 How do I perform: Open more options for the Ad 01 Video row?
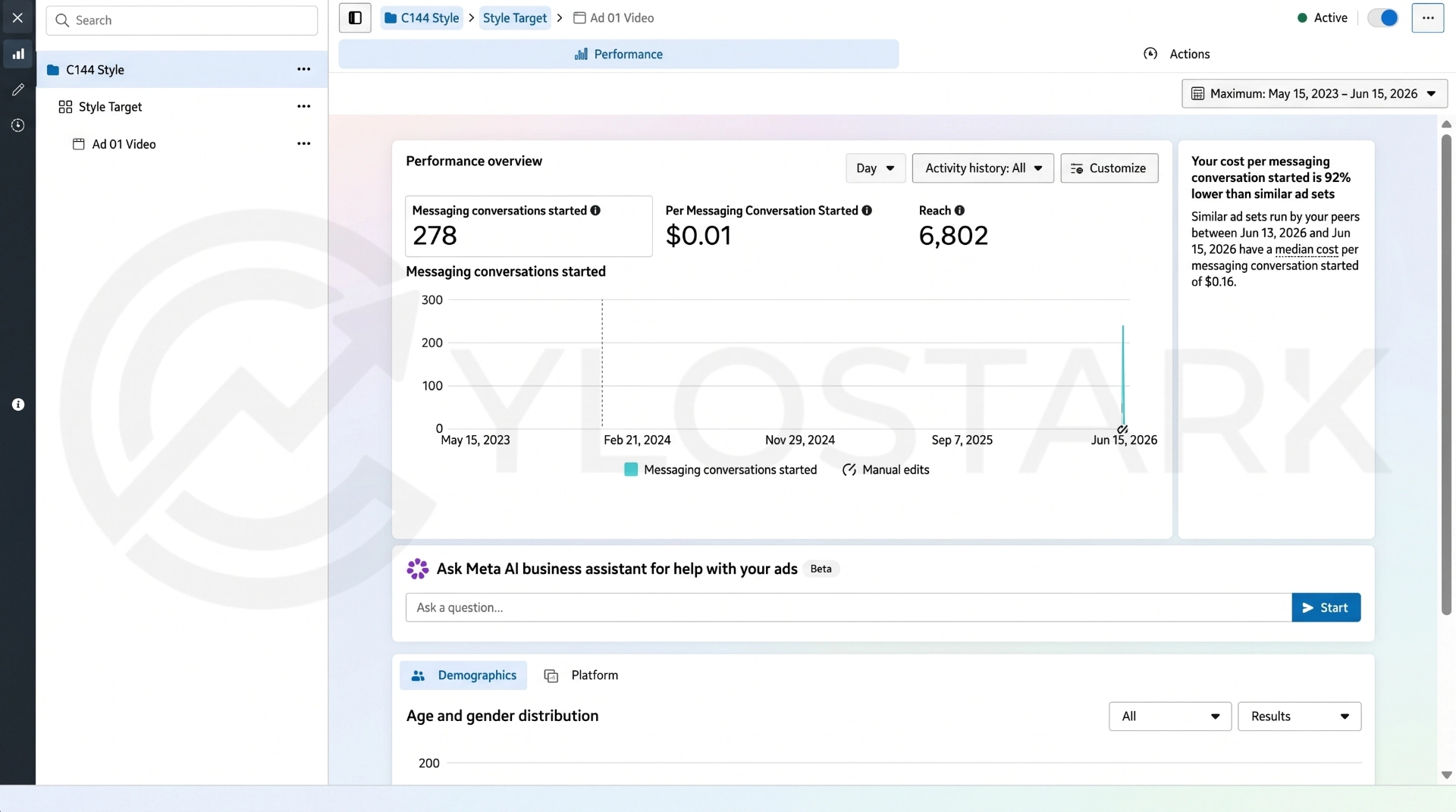(303, 143)
